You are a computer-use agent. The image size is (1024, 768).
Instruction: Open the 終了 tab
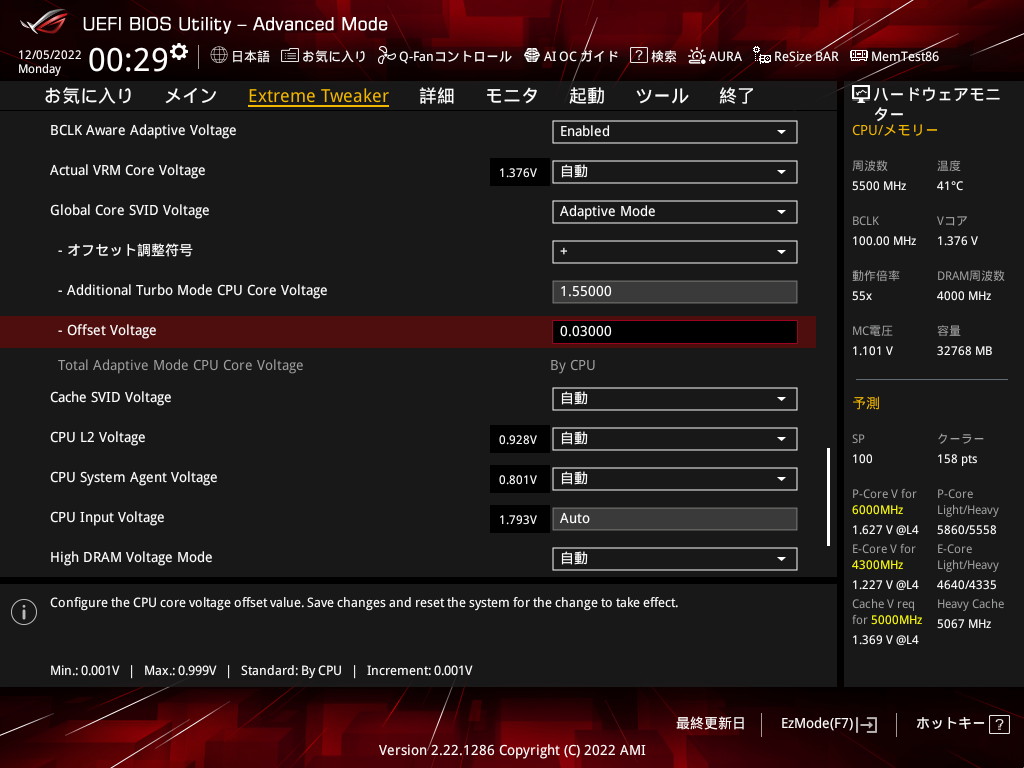(x=737, y=95)
